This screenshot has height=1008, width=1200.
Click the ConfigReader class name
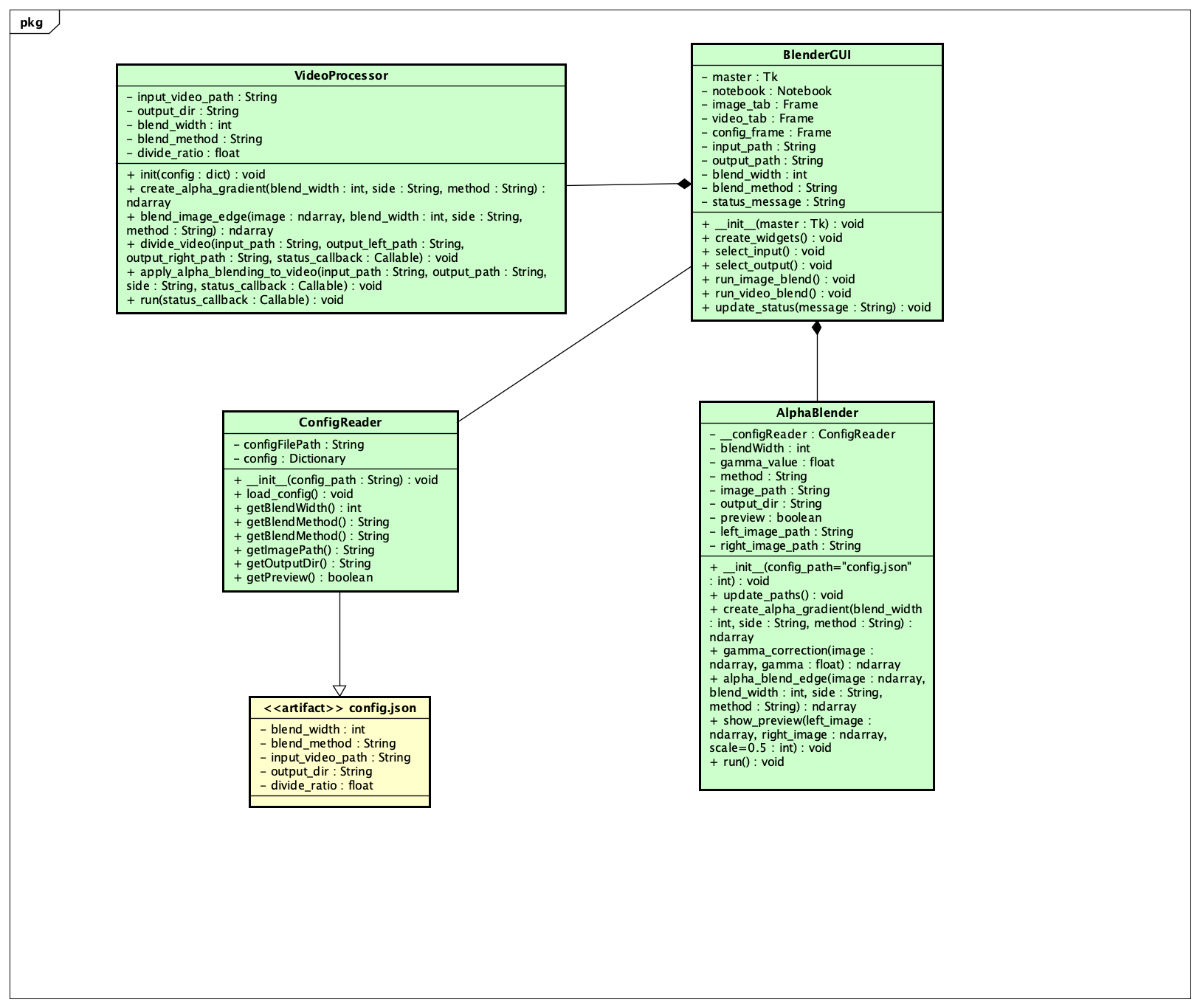[339, 422]
